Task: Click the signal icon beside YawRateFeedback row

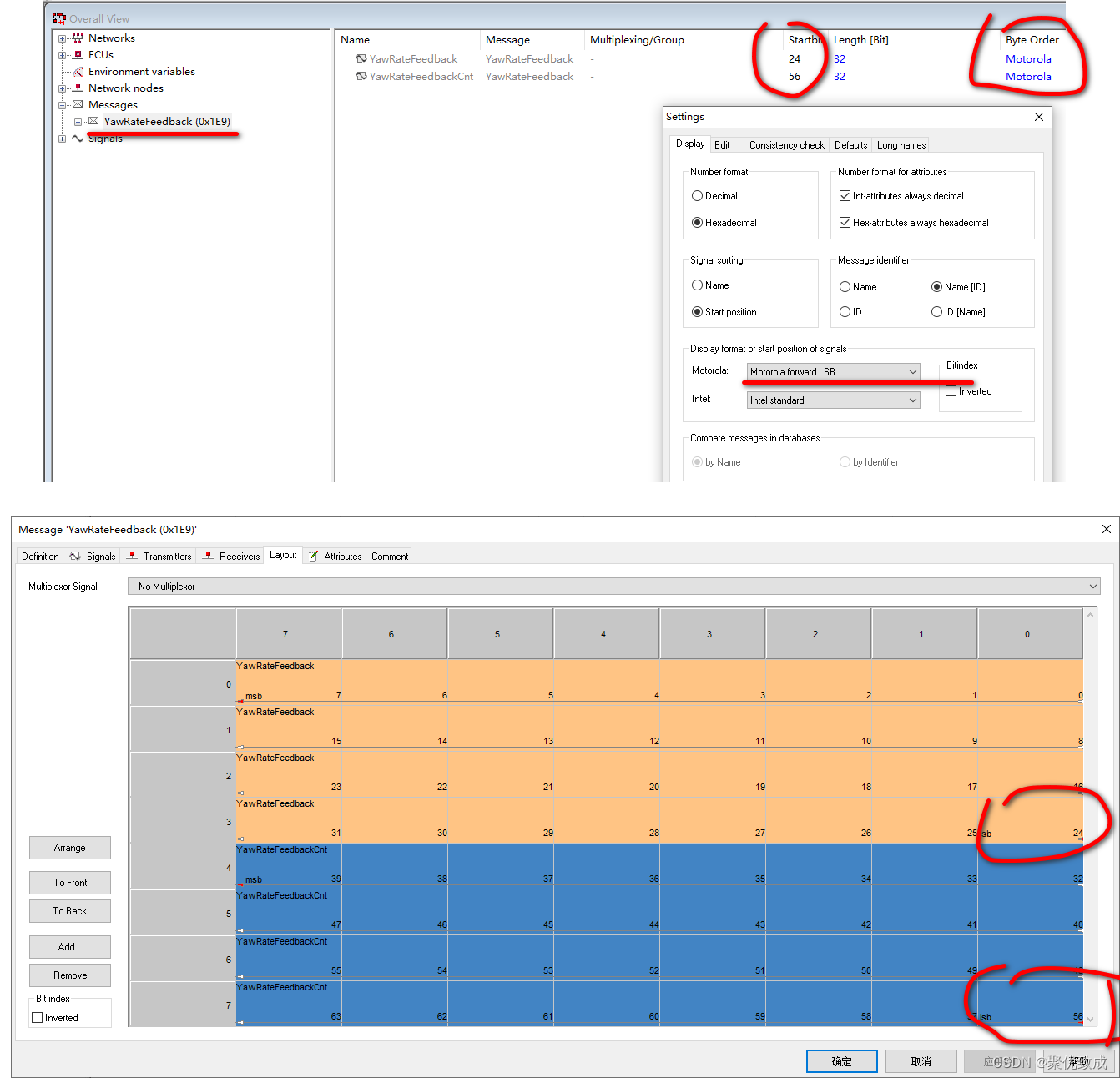Action: click(x=361, y=59)
